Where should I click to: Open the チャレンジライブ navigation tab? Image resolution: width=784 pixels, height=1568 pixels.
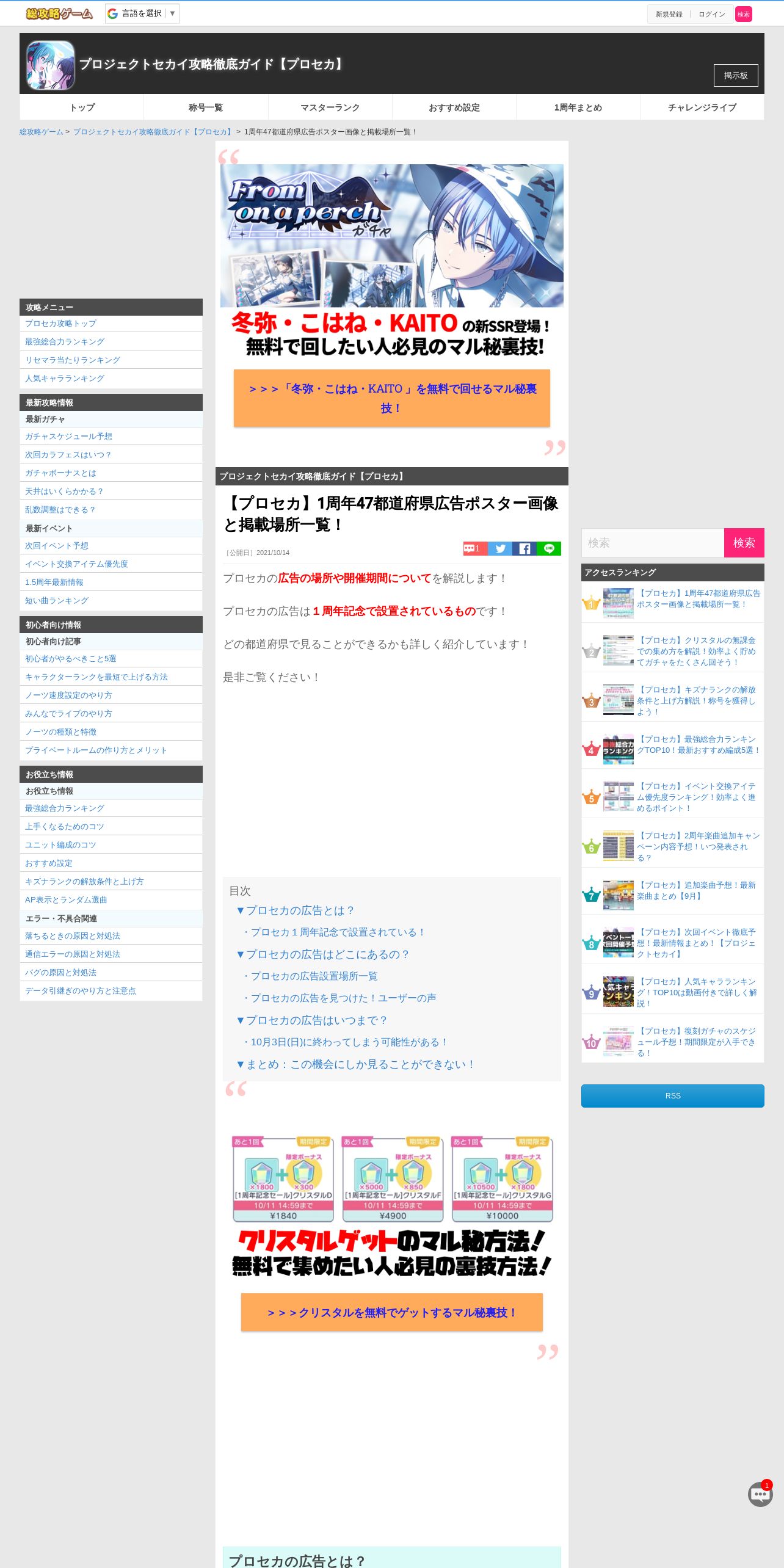pos(702,107)
